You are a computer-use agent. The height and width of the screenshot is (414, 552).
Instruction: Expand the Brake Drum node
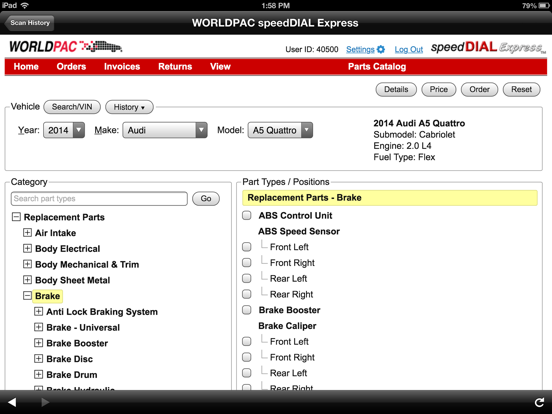click(x=39, y=374)
